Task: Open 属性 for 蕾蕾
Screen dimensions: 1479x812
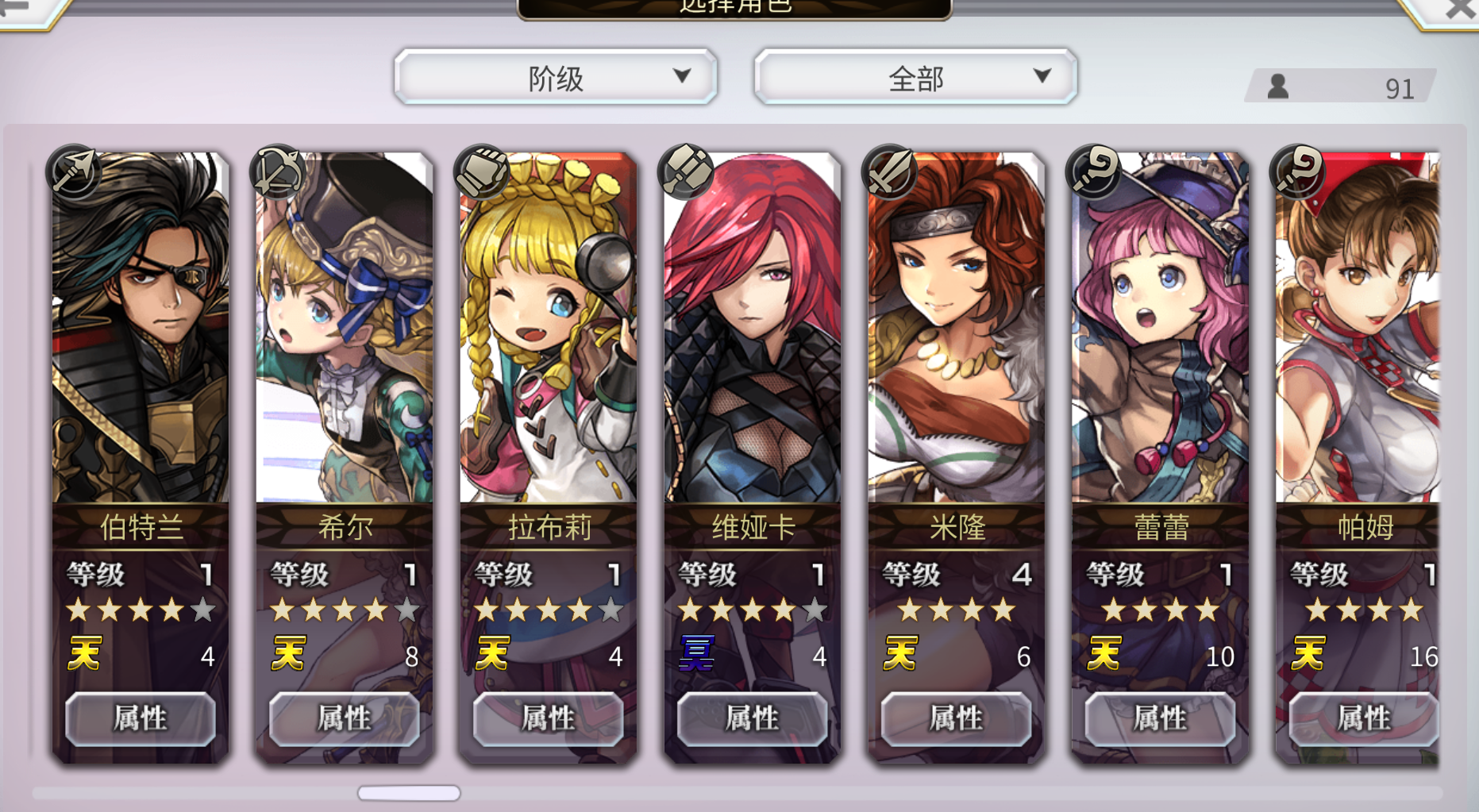Action: coord(1160,719)
